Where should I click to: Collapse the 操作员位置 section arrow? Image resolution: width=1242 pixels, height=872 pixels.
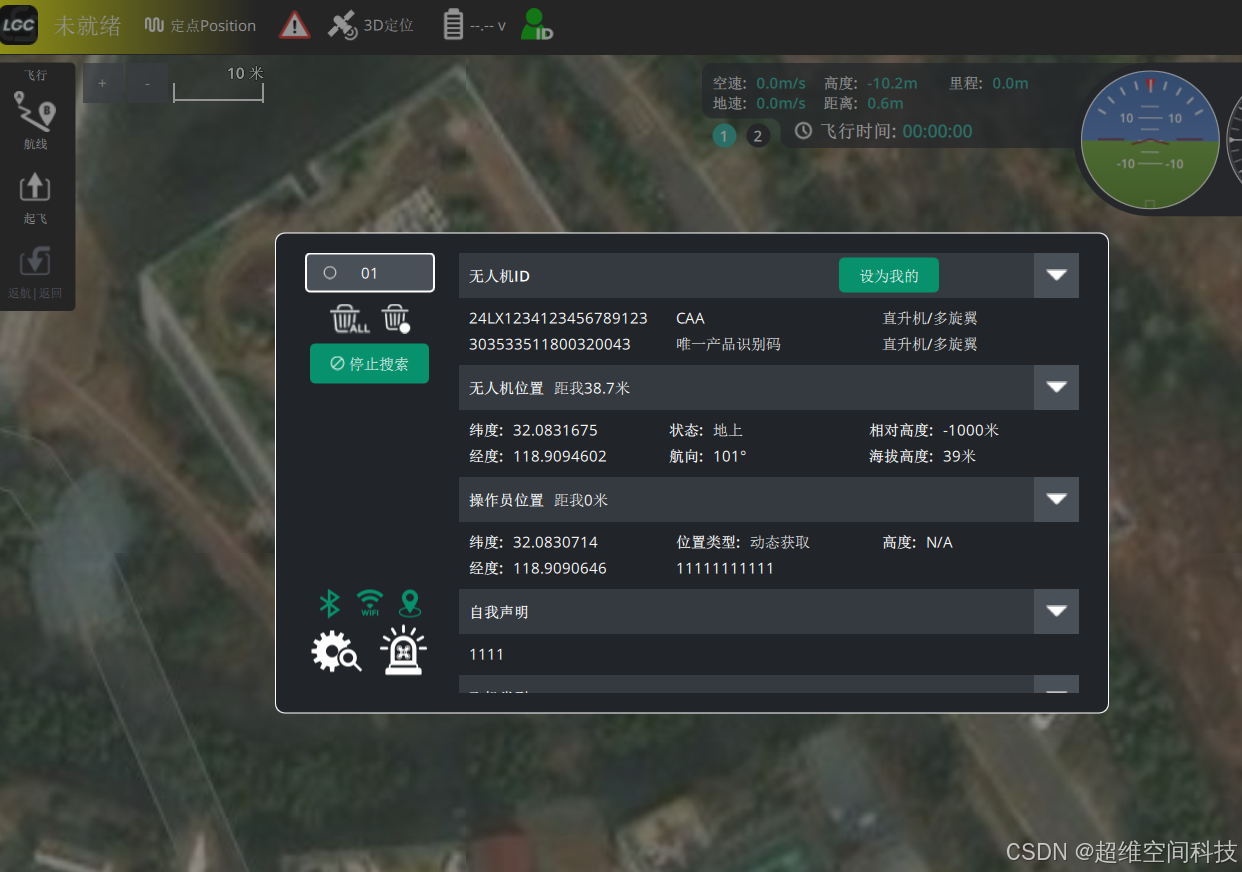click(1056, 499)
